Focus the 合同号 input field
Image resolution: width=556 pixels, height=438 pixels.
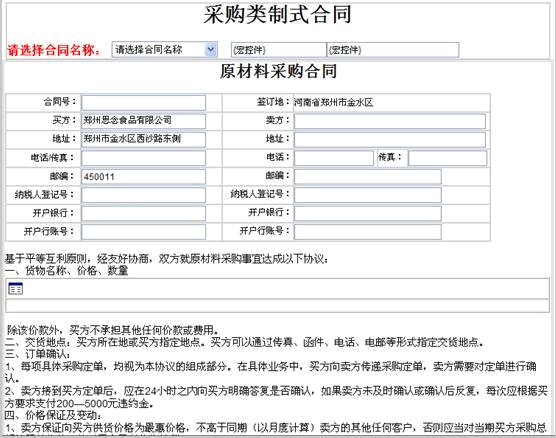[144, 102]
